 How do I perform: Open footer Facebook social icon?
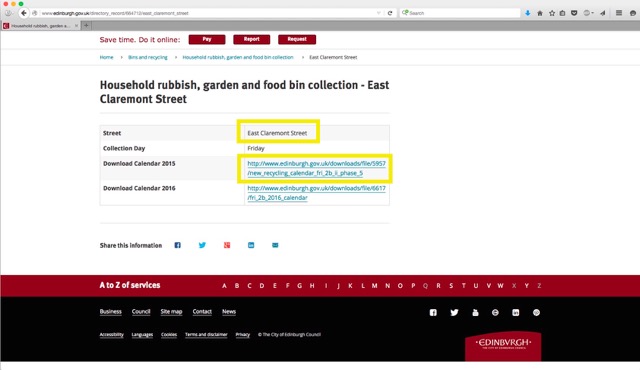[x=433, y=312]
